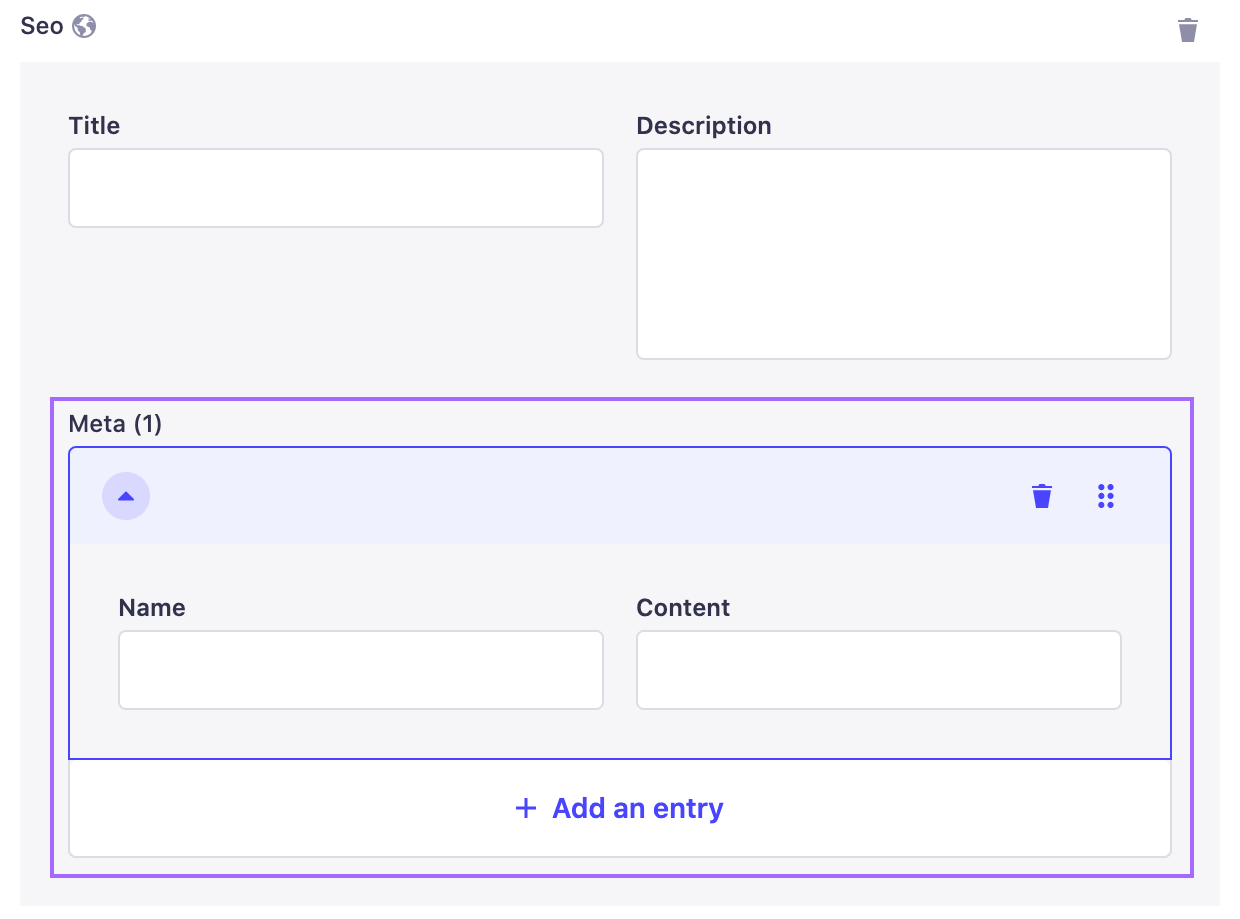Click the trash icon to delete the Seo component
1240x919 pixels.
tap(1188, 30)
